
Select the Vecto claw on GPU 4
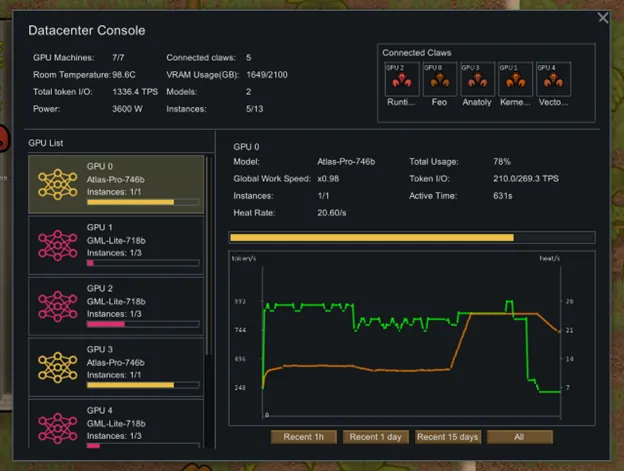click(553, 79)
